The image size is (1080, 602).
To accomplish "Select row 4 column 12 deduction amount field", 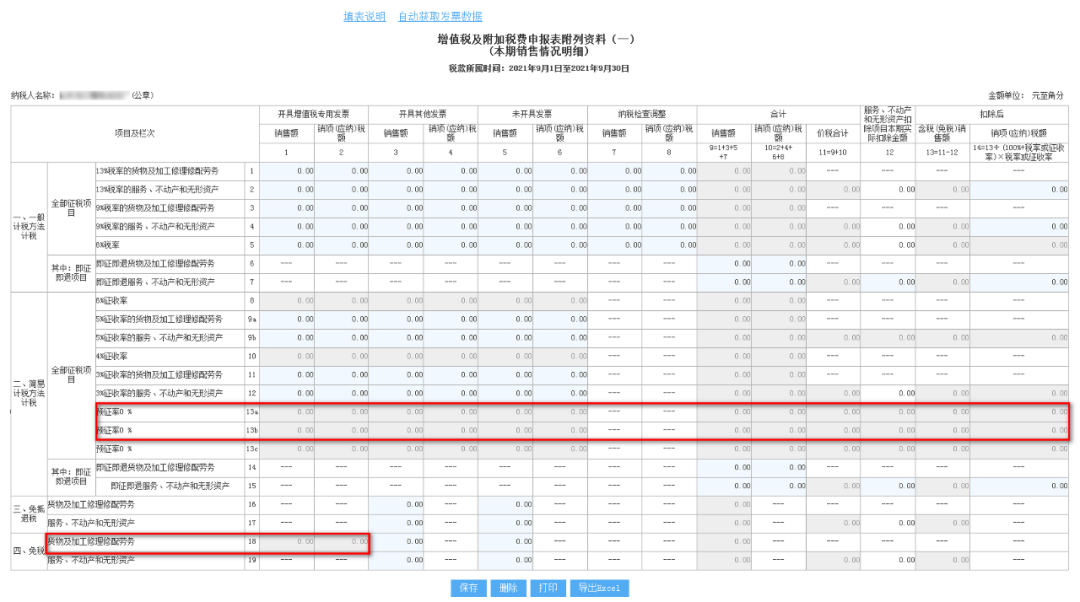I will pos(889,227).
